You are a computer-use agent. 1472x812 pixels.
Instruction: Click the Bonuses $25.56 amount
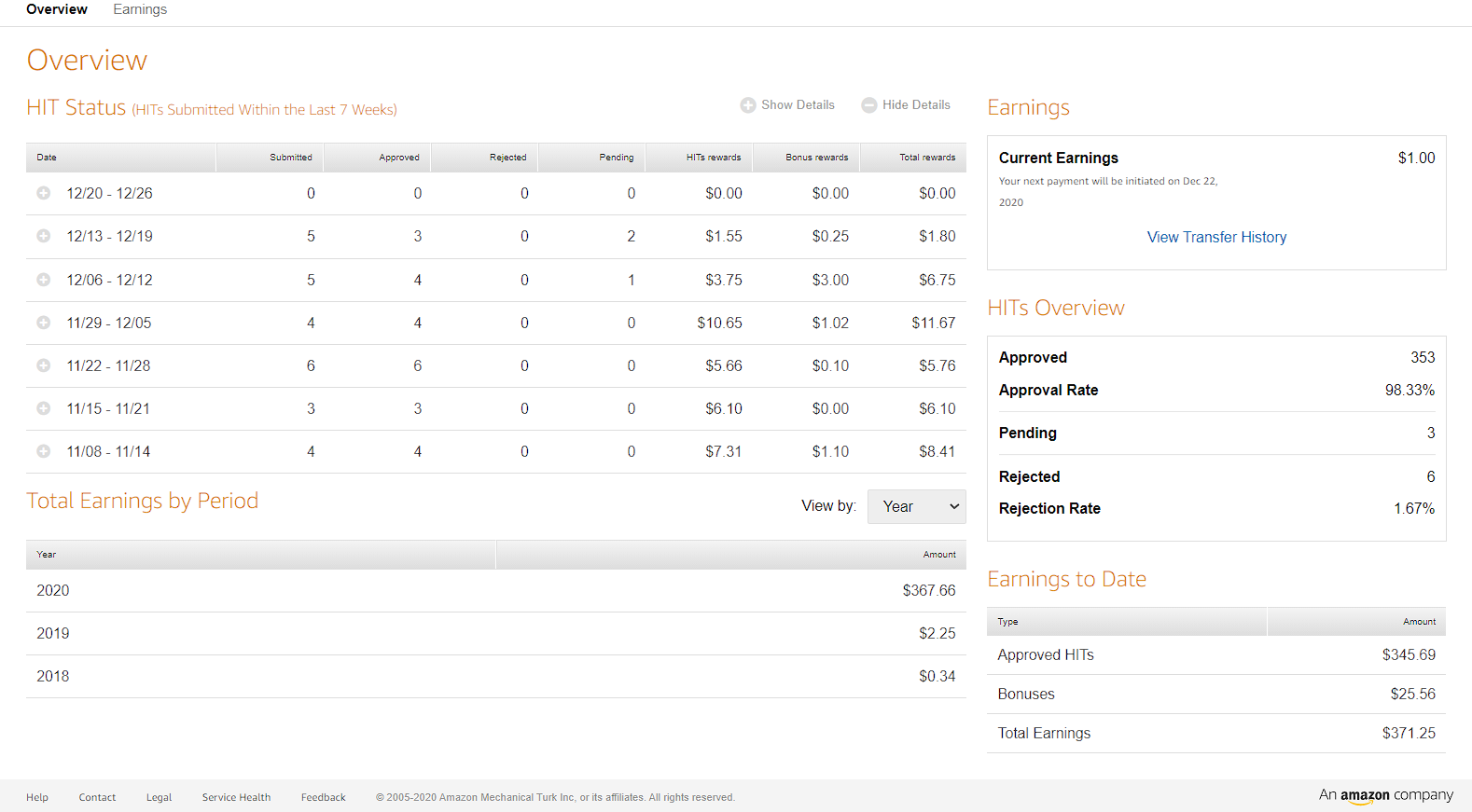click(x=1412, y=694)
